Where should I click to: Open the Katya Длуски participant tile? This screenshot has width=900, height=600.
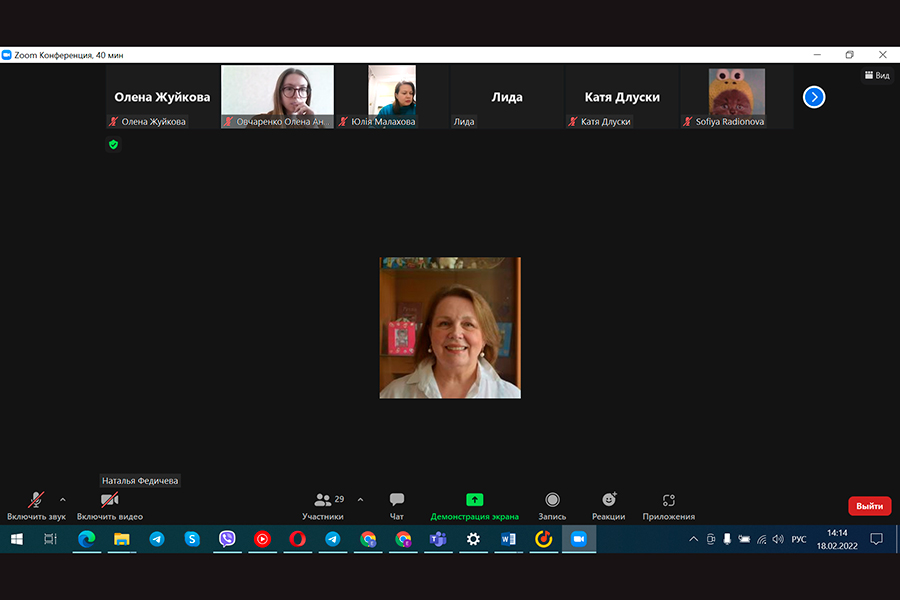[622, 97]
